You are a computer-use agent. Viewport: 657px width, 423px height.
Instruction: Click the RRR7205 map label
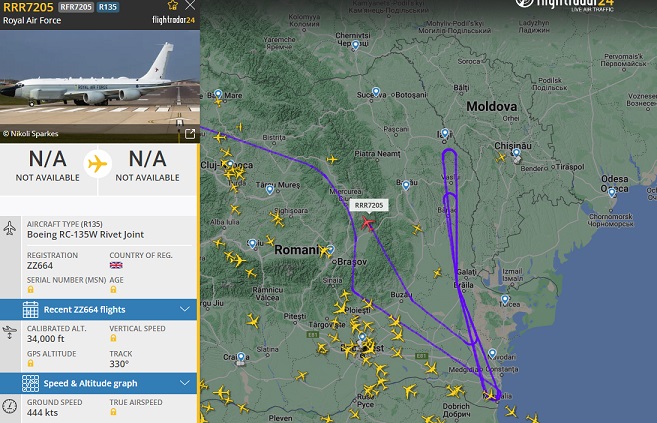coord(369,205)
